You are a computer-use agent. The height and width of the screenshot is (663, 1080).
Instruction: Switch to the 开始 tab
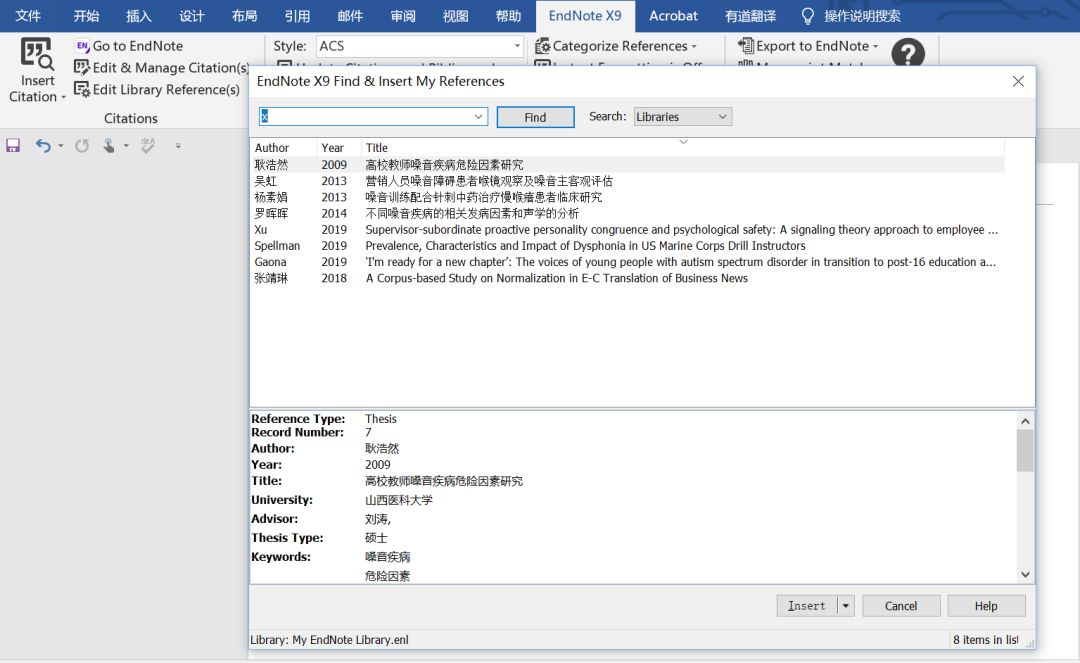(87, 16)
